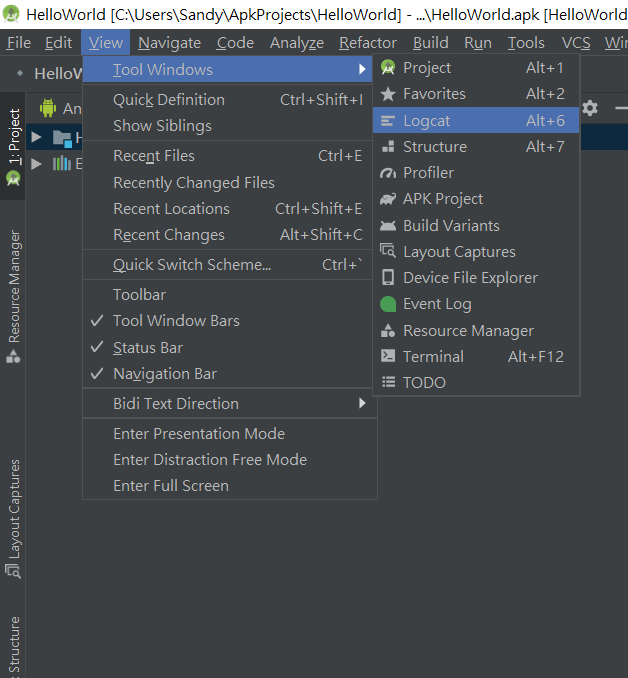Select Recent Changes
The height and width of the screenshot is (678, 628).
pos(227,235)
